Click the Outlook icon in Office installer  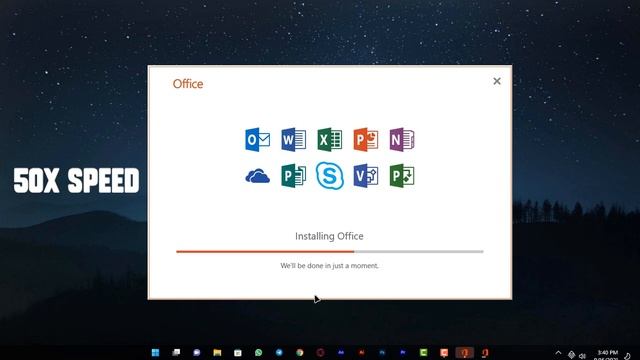[x=258, y=140]
